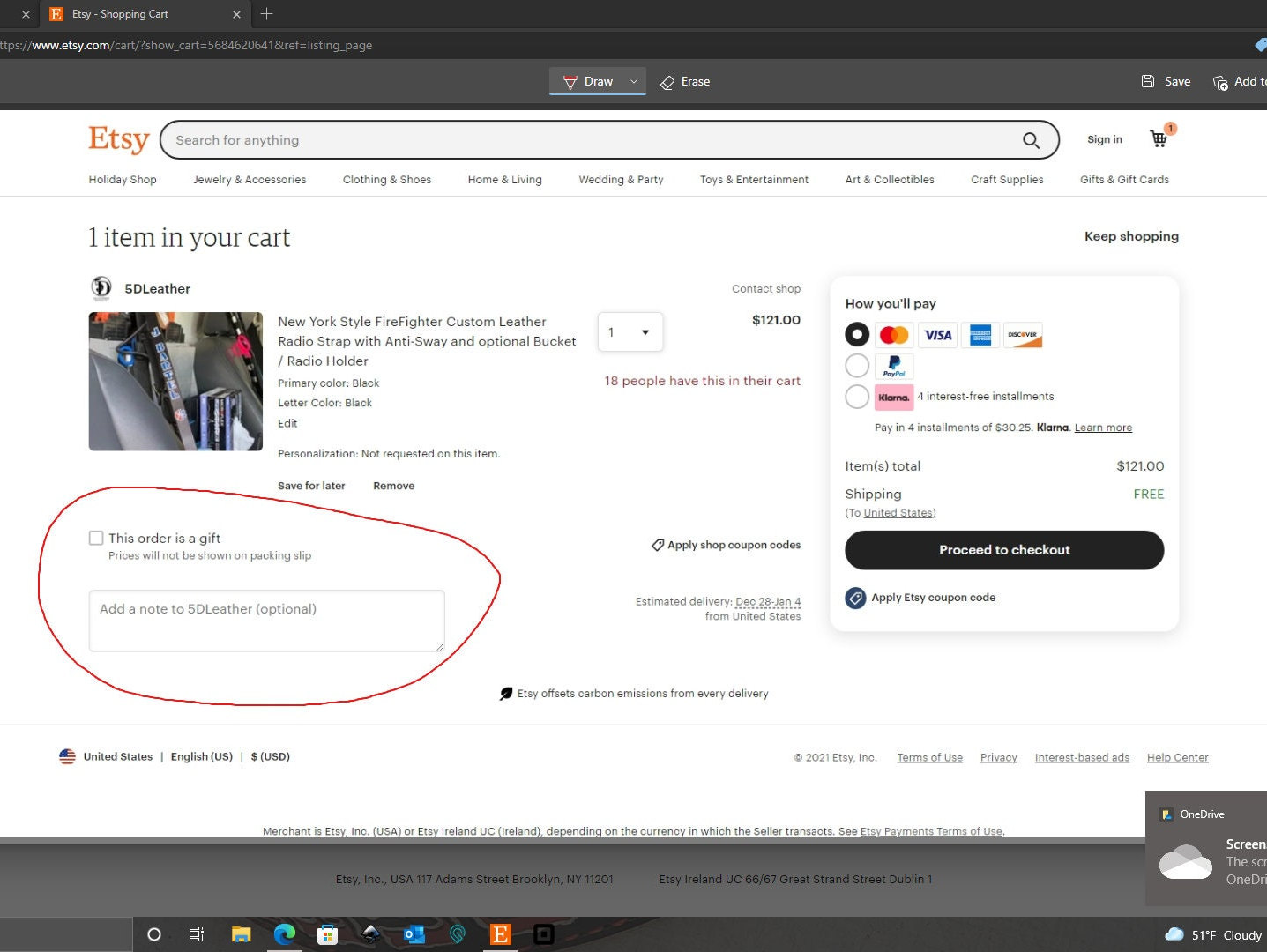Screen dimensions: 1267x952
Task: Click Klarna Learn more link
Action: pyautogui.click(x=1103, y=428)
